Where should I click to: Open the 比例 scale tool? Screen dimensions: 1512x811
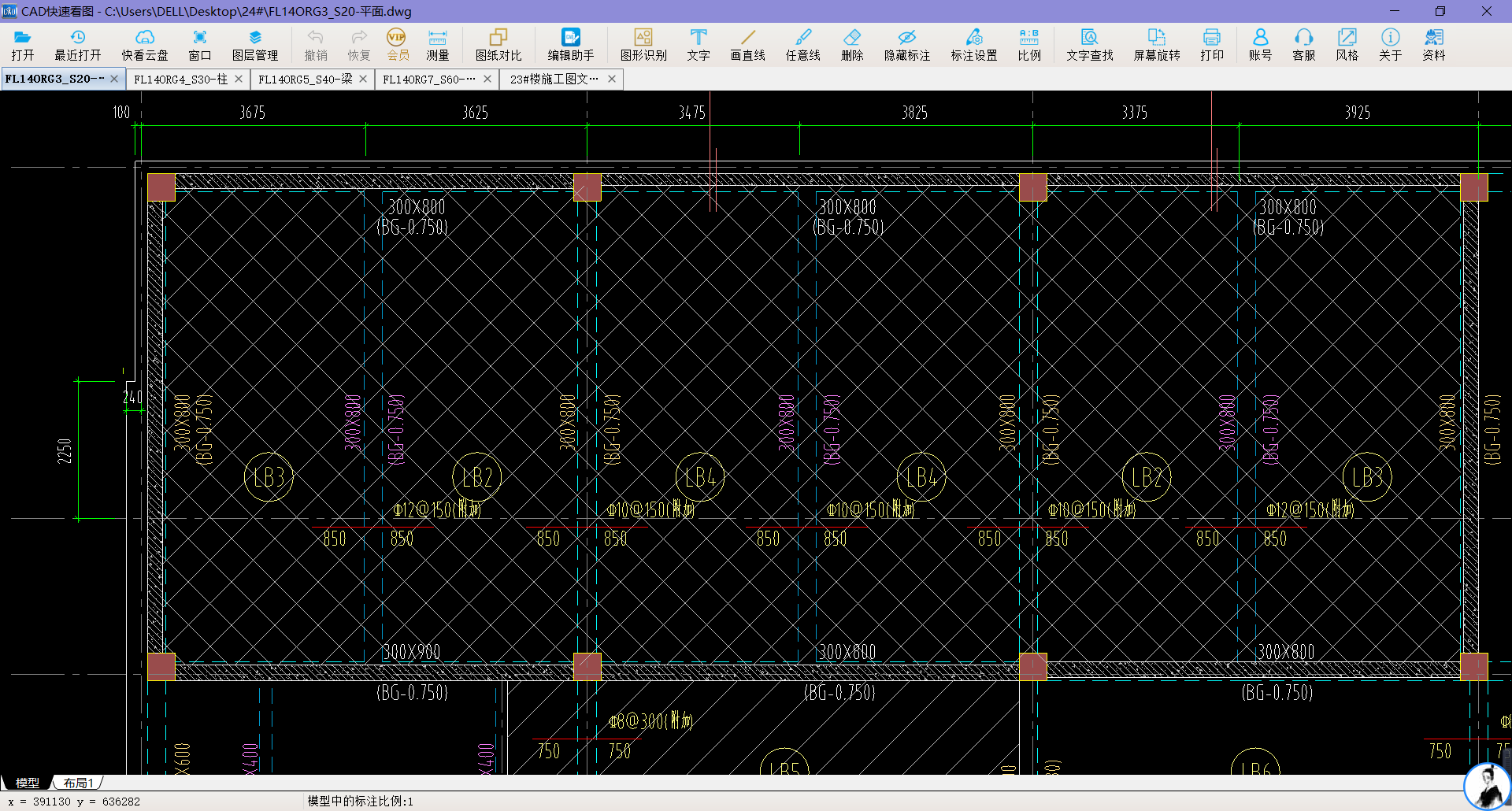coord(1029,45)
